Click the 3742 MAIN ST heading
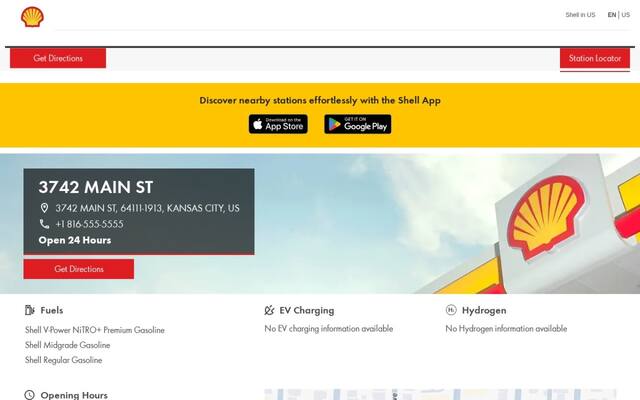The image size is (640, 400). 96,187
